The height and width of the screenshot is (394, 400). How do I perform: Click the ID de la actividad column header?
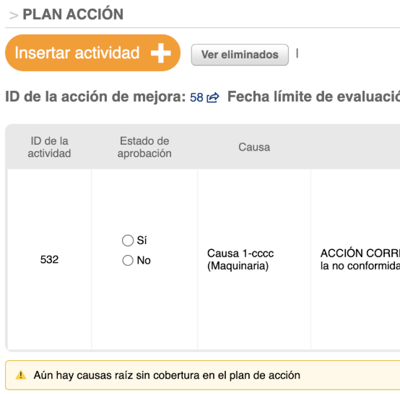(x=49, y=147)
